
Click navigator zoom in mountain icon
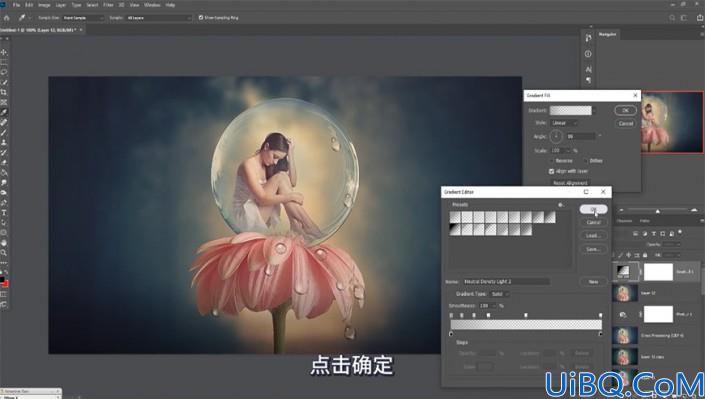[695, 210]
